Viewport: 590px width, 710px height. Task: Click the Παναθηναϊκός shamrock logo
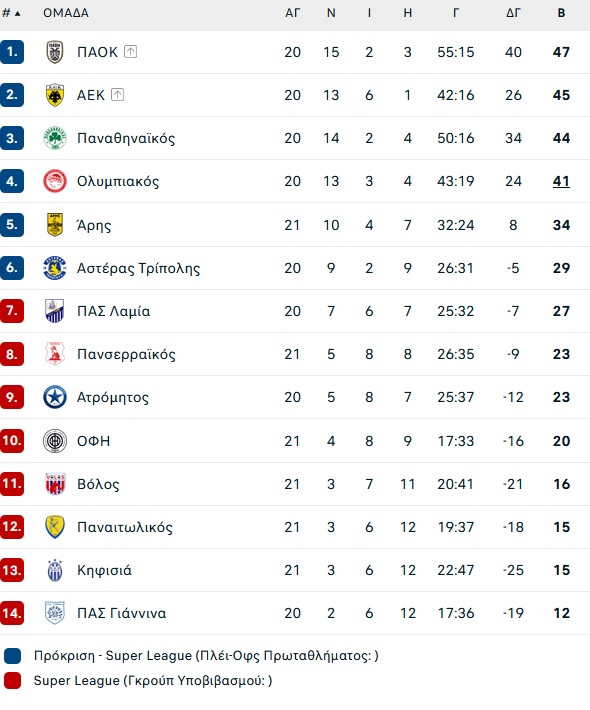click(55, 138)
